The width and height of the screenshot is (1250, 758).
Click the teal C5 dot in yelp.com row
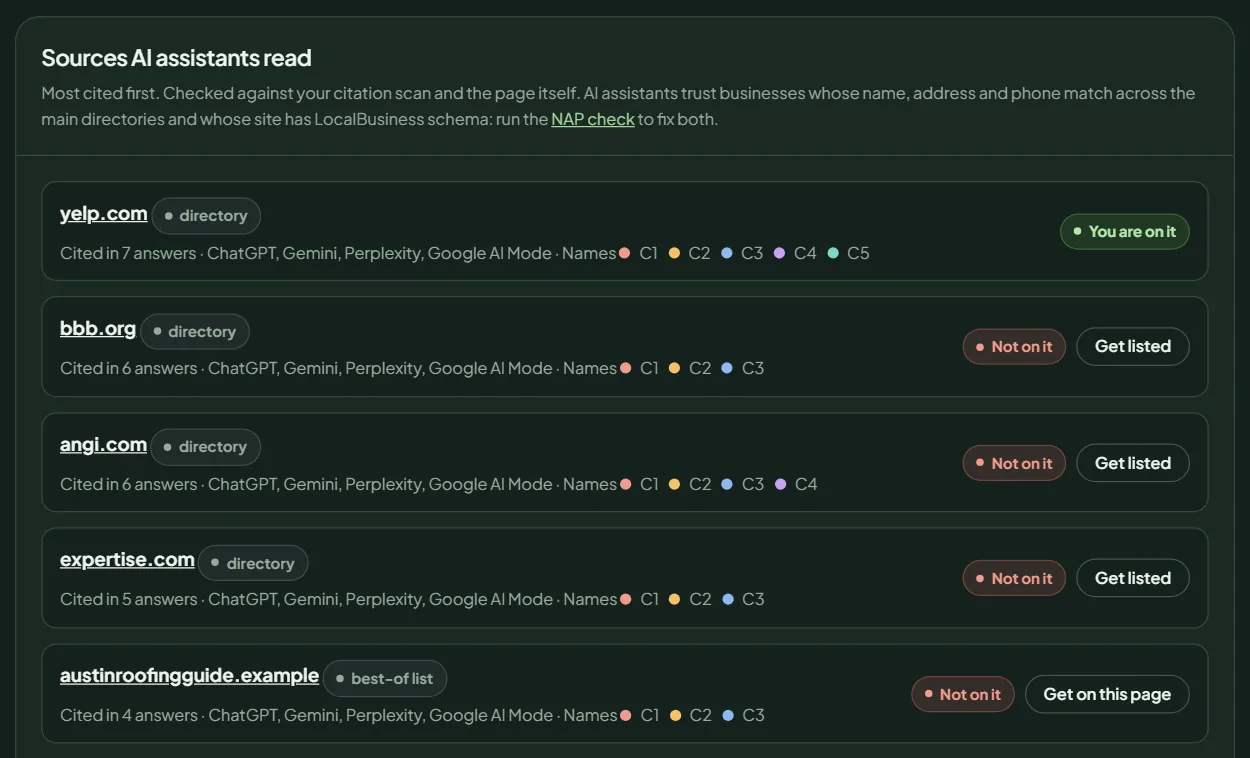tap(833, 253)
